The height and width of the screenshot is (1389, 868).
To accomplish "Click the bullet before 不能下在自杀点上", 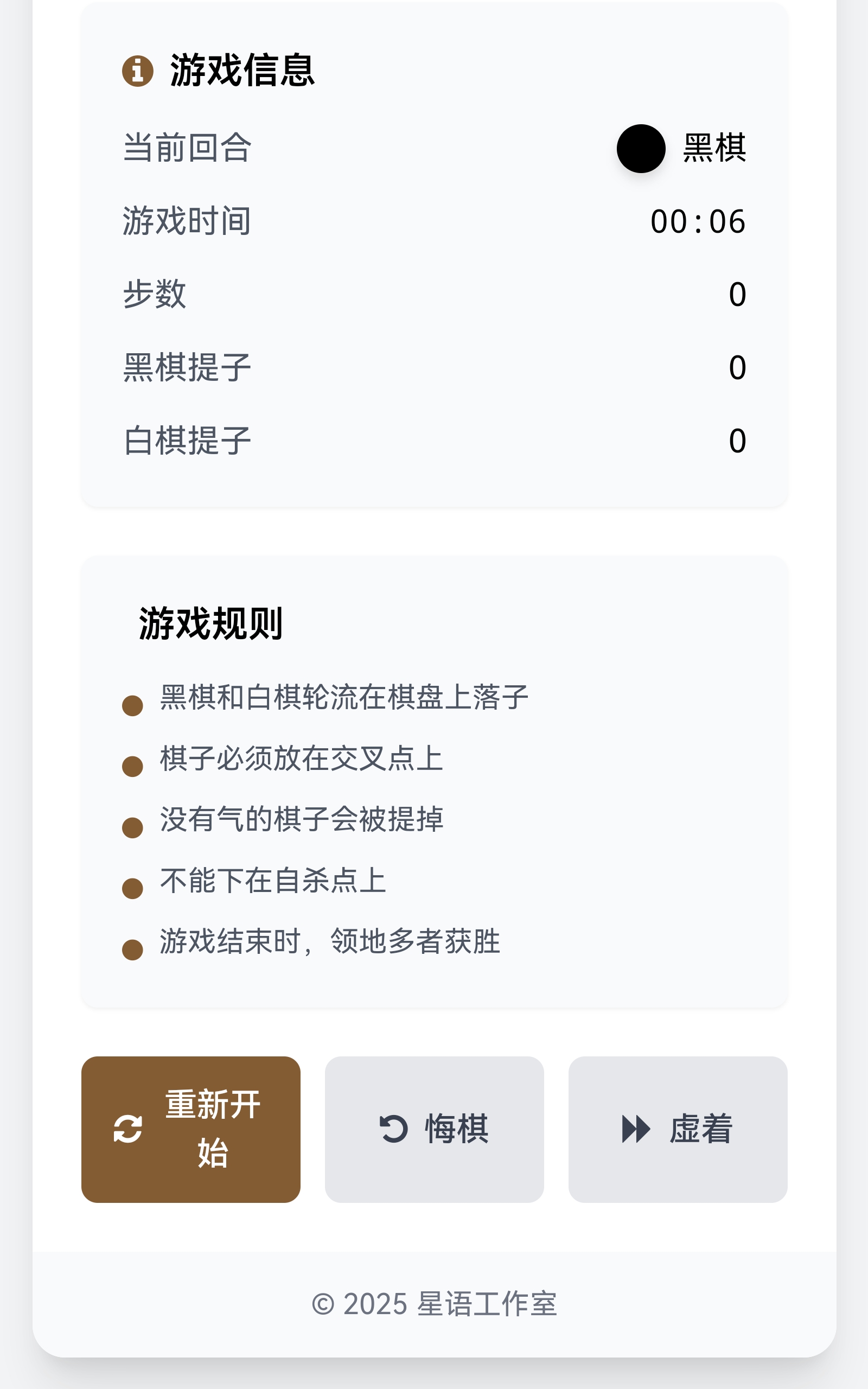I will click(x=132, y=889).
